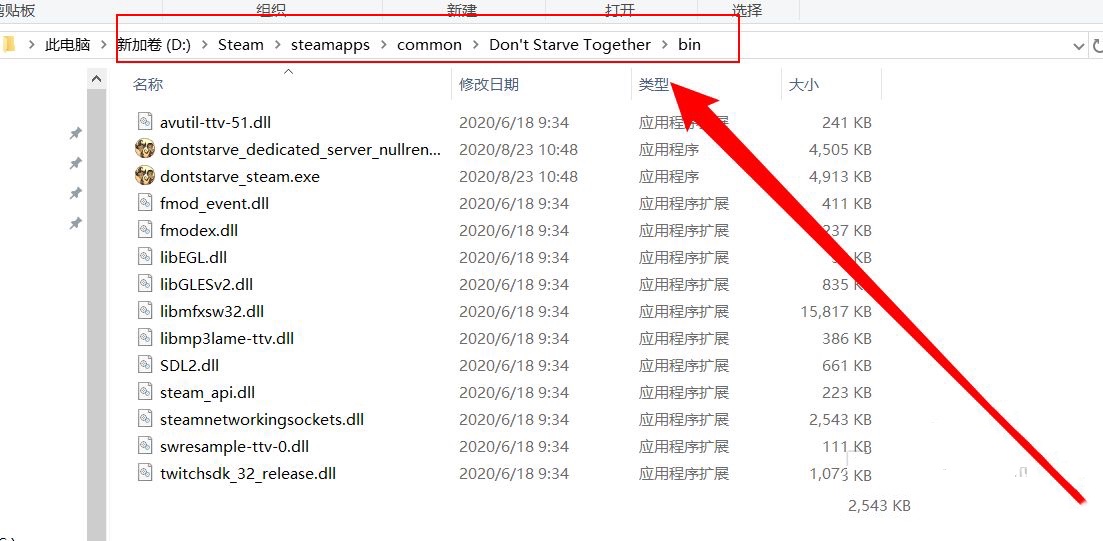Click the steam_api.dll file icon

point(144,392)
